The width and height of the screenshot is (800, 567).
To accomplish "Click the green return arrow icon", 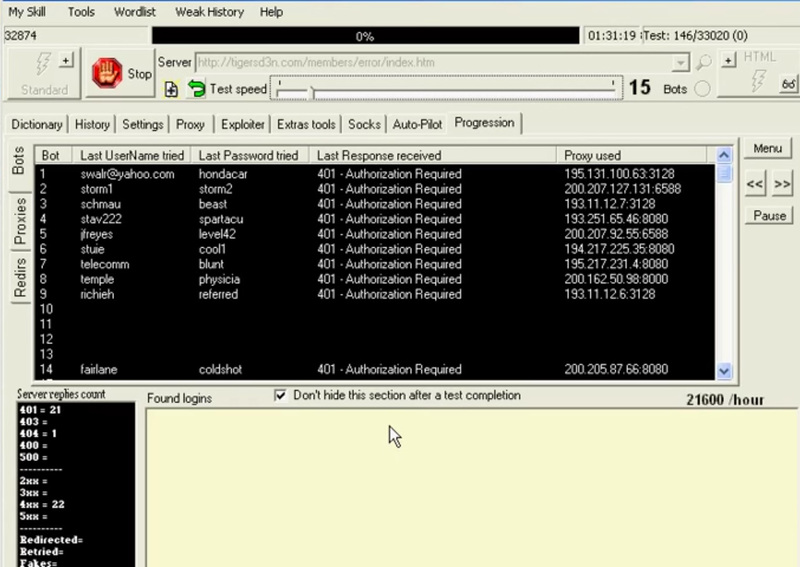I will 196,88.
